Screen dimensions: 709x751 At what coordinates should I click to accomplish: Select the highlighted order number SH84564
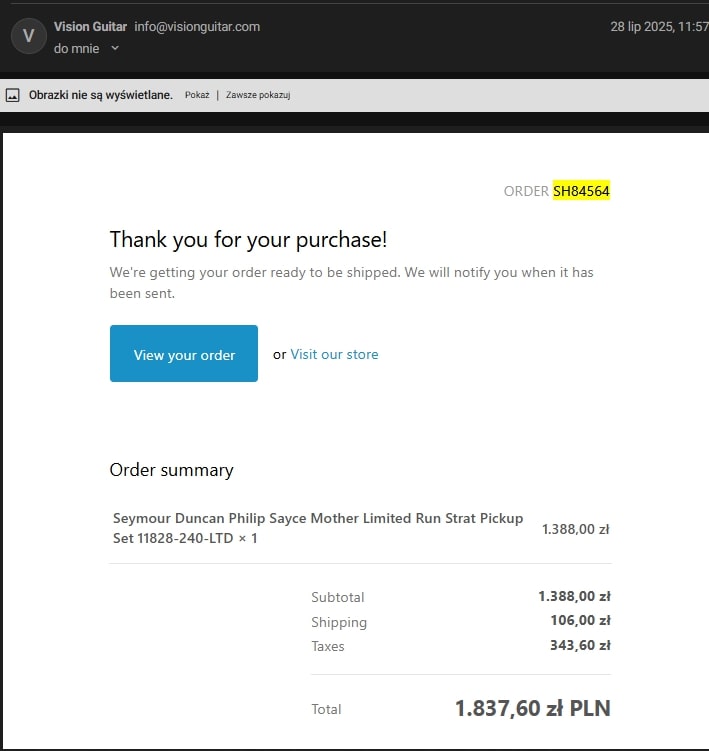click(581, 191)
